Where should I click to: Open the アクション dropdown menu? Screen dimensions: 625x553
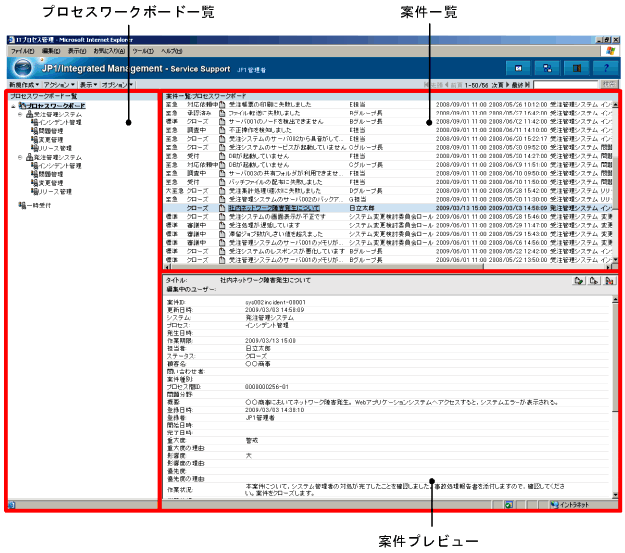click(x=59, y=85)
